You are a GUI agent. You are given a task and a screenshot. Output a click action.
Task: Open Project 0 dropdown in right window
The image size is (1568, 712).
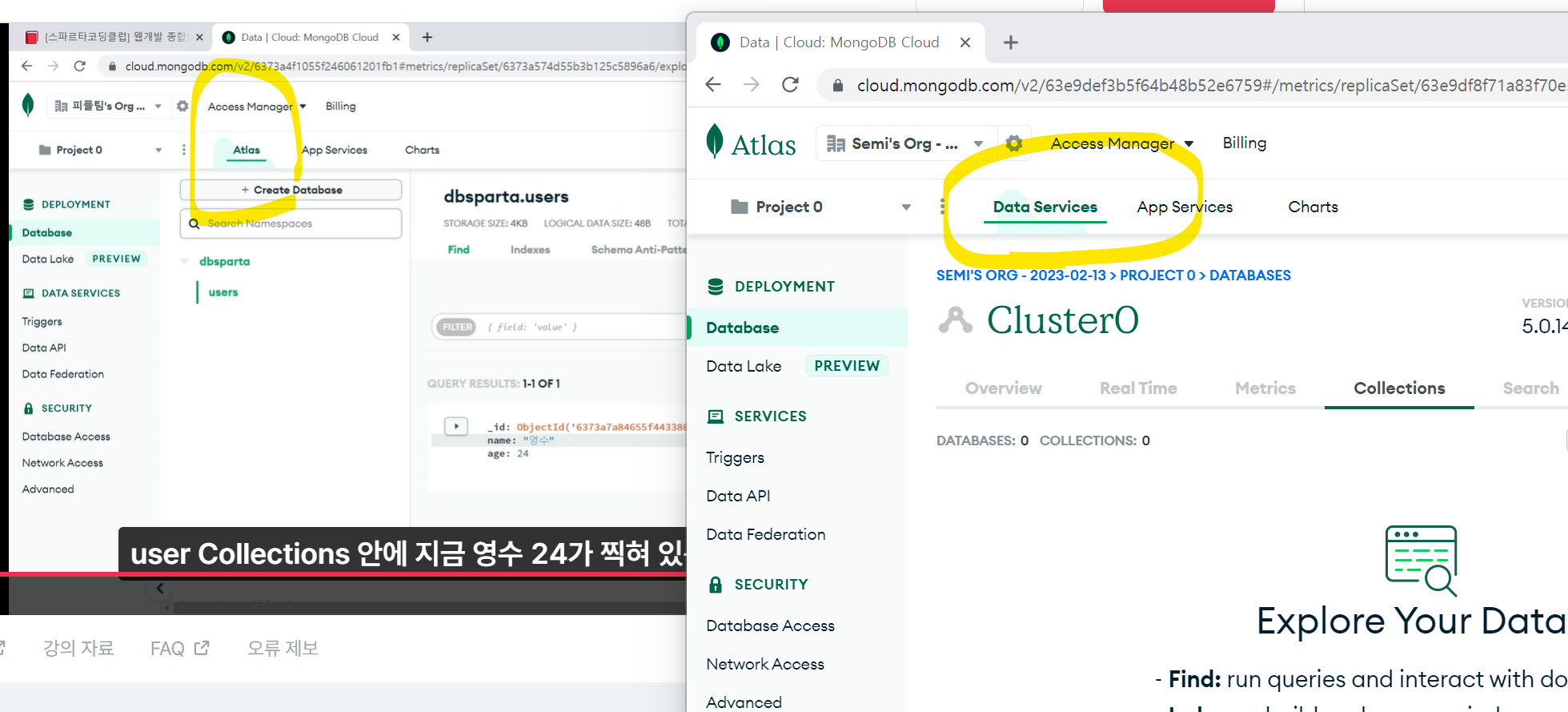[820, 207]
